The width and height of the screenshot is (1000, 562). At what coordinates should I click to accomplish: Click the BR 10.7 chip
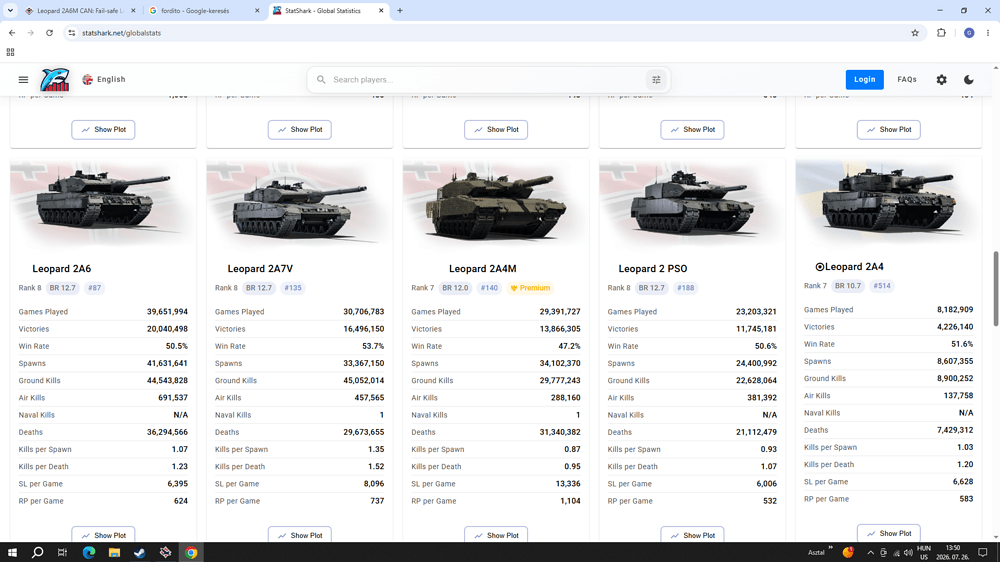[x=848, y=286]
